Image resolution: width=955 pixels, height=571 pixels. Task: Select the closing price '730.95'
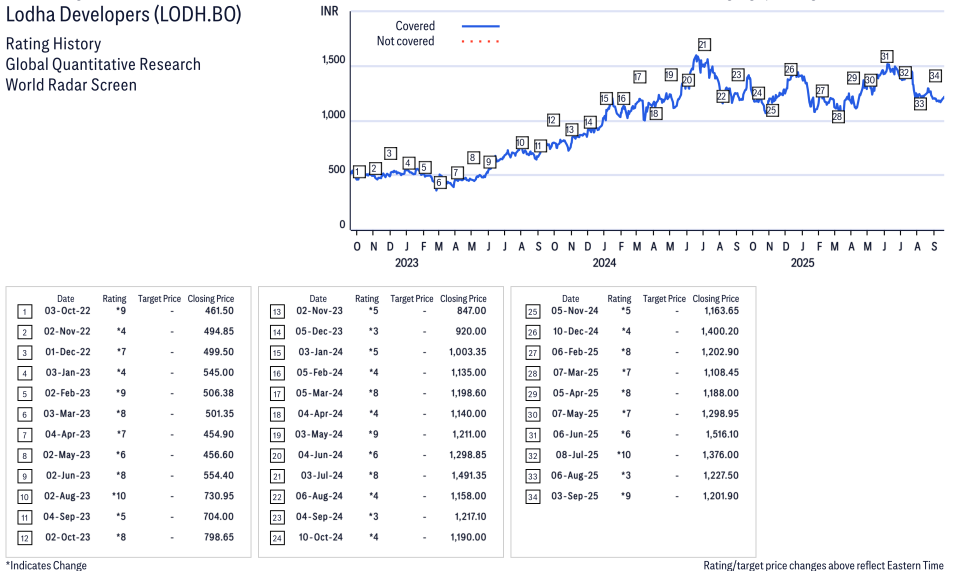point(219,496)
